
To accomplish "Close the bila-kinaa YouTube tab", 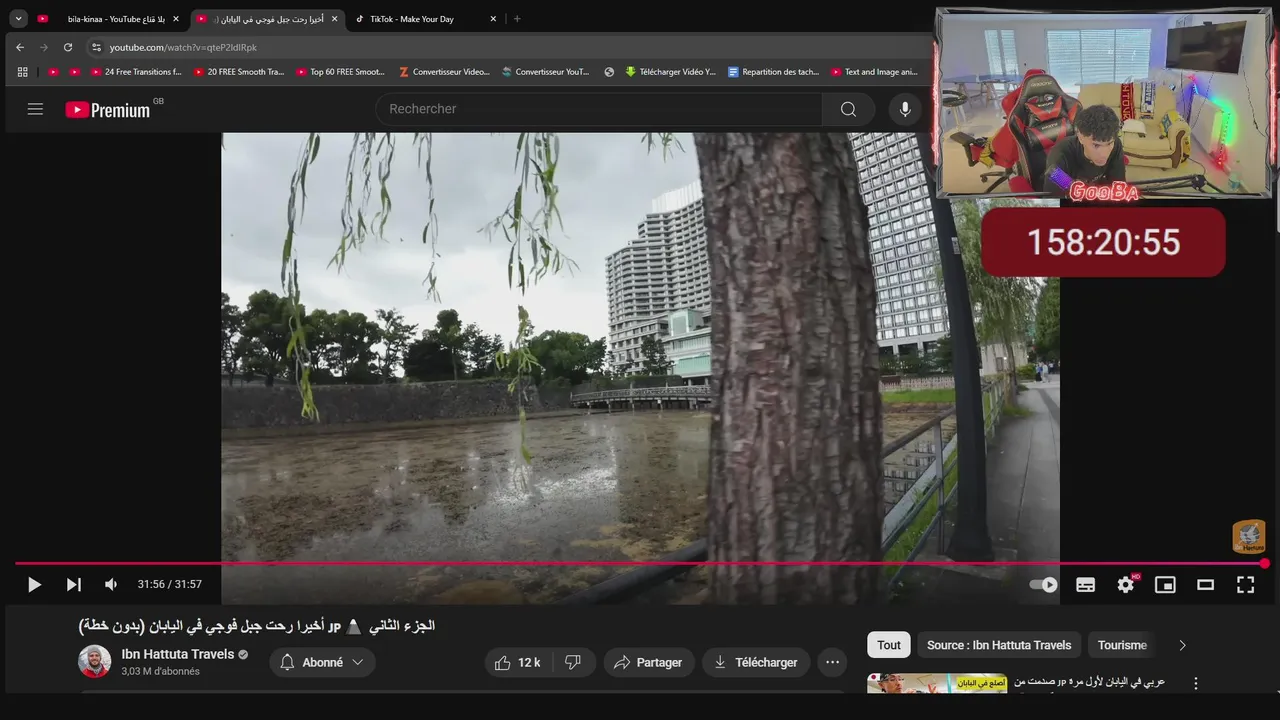I will tap(176, 19).
